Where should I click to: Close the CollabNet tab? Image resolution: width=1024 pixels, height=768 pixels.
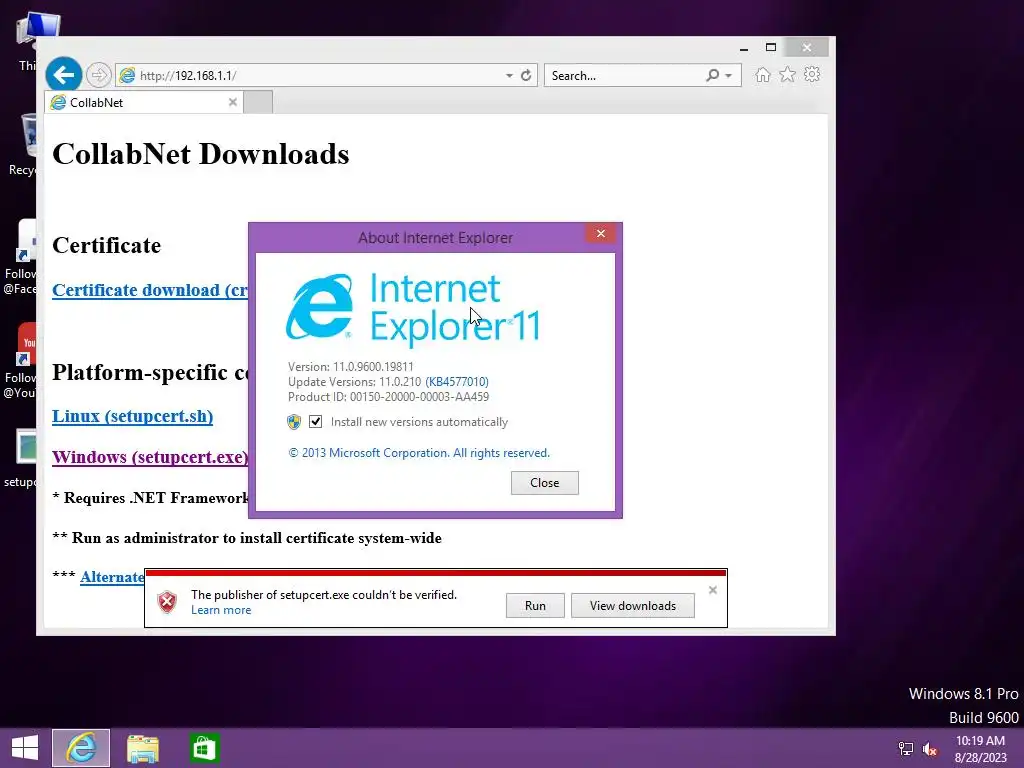(232, 102)
